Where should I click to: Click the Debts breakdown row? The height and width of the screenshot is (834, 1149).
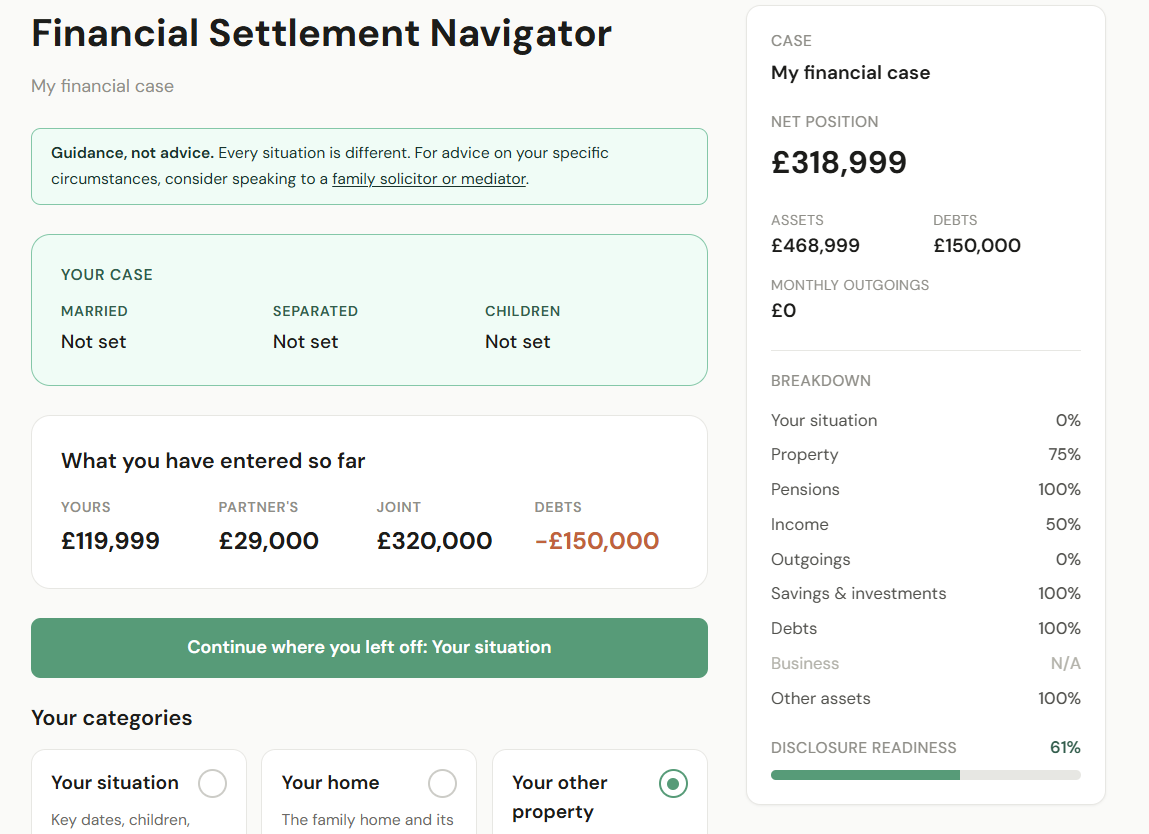(925, 629)
